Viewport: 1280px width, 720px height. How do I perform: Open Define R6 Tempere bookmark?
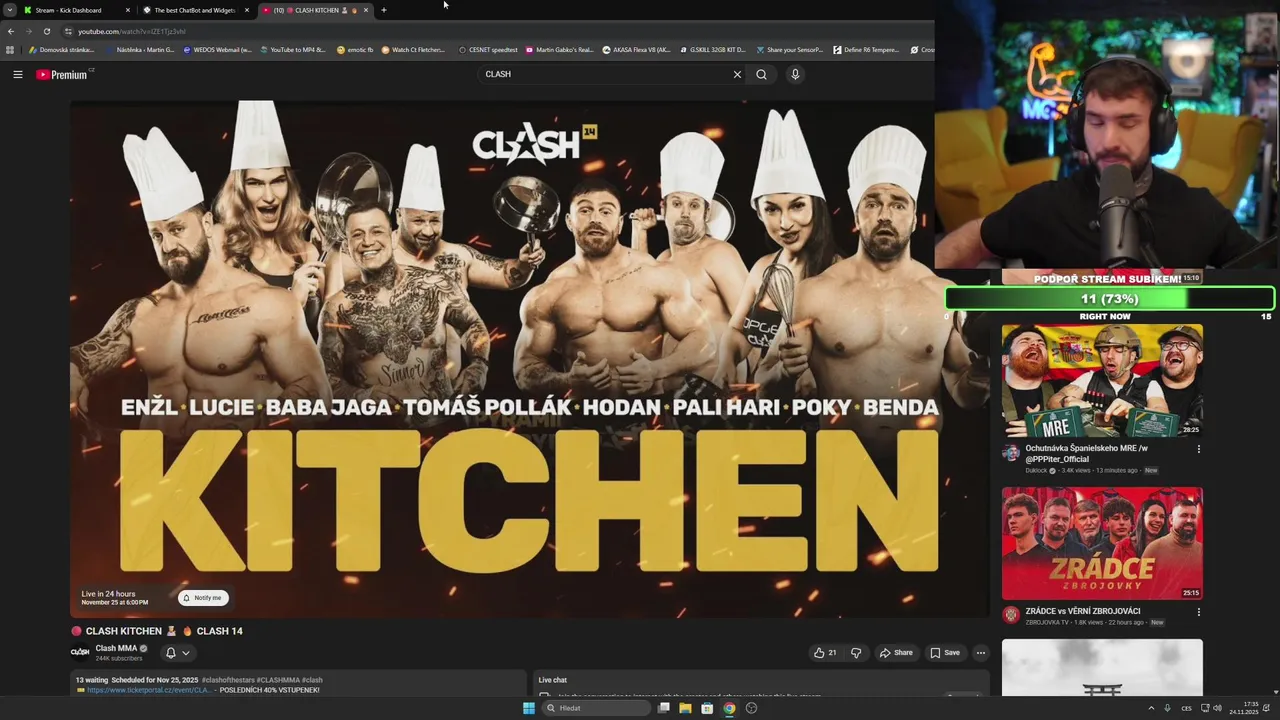tap(867, 49)
